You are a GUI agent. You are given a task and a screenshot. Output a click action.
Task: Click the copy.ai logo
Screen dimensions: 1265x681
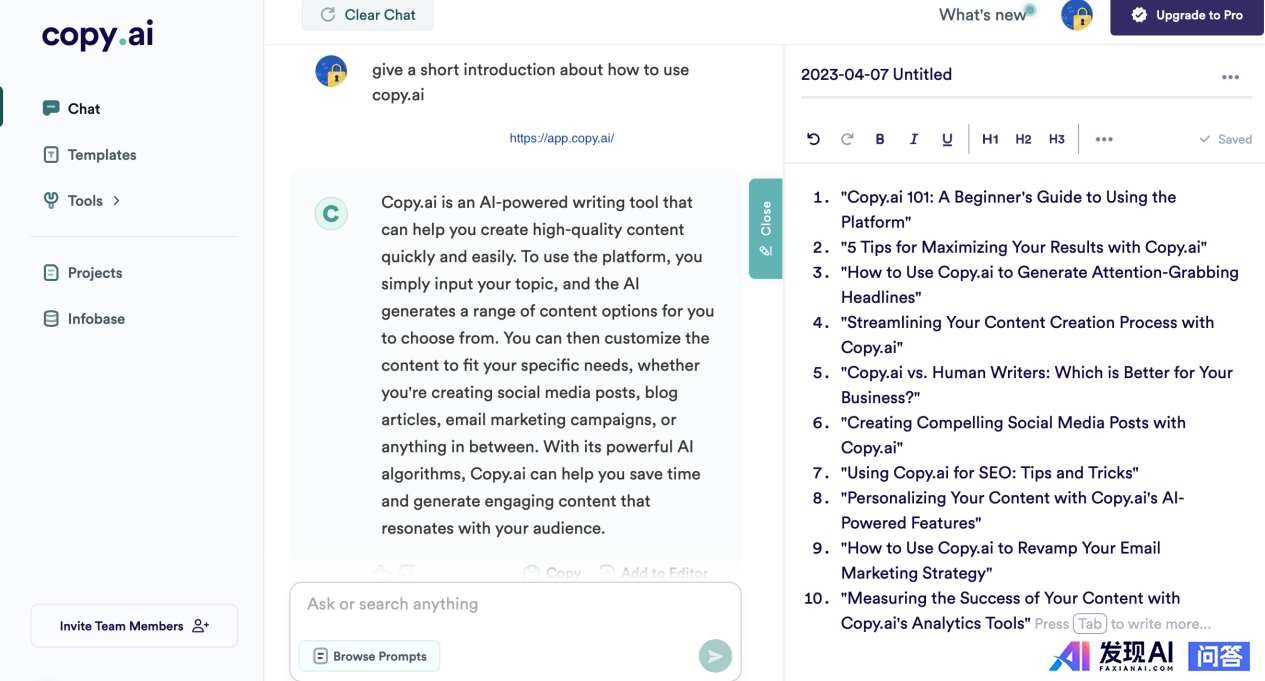97,35
